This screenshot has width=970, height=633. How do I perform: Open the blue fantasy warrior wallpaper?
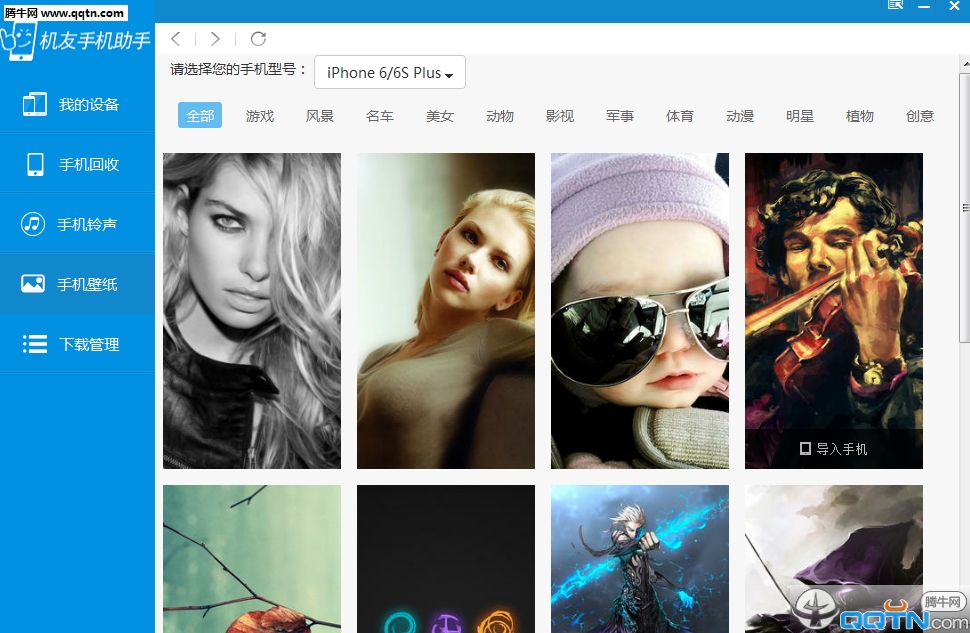point(640,559)
